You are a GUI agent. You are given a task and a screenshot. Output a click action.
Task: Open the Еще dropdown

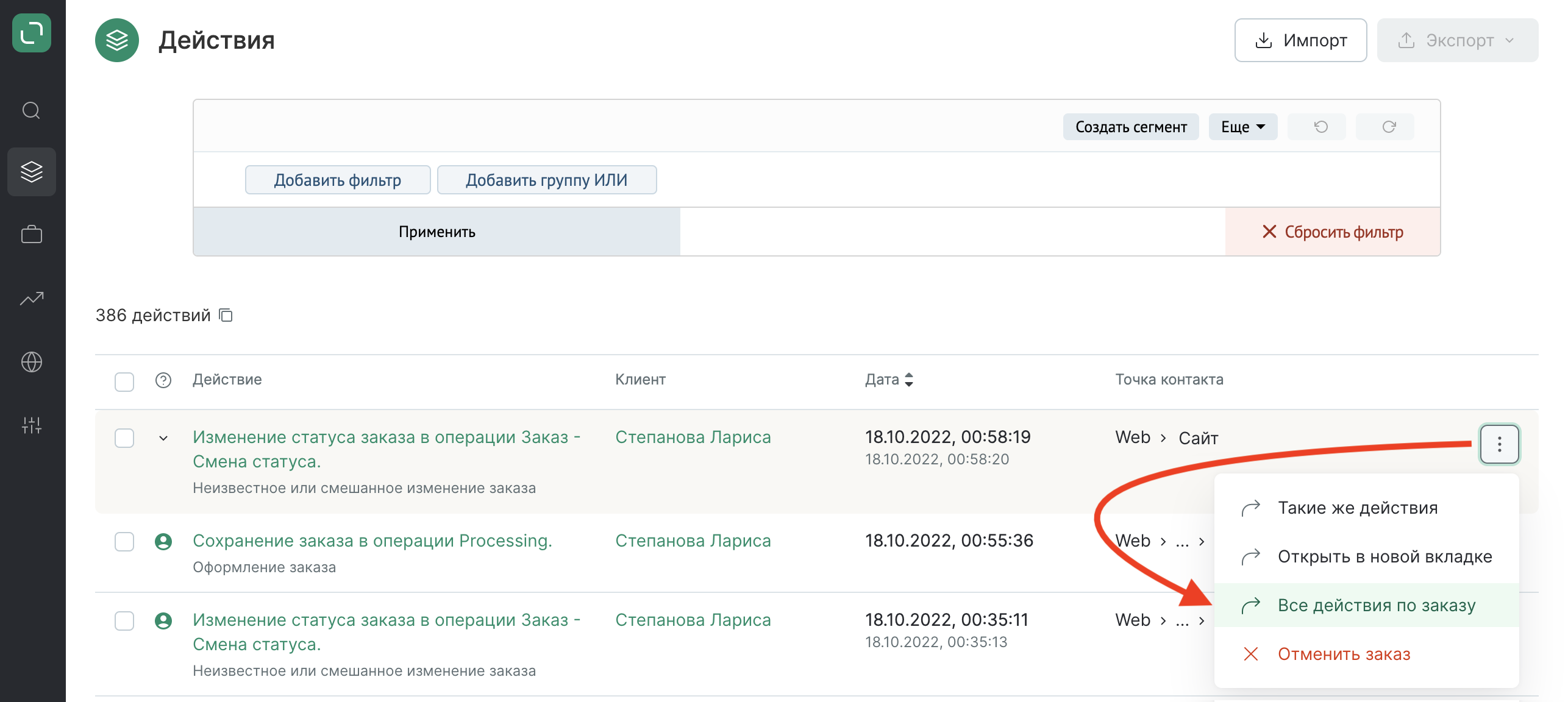[x=1242, y=127]
